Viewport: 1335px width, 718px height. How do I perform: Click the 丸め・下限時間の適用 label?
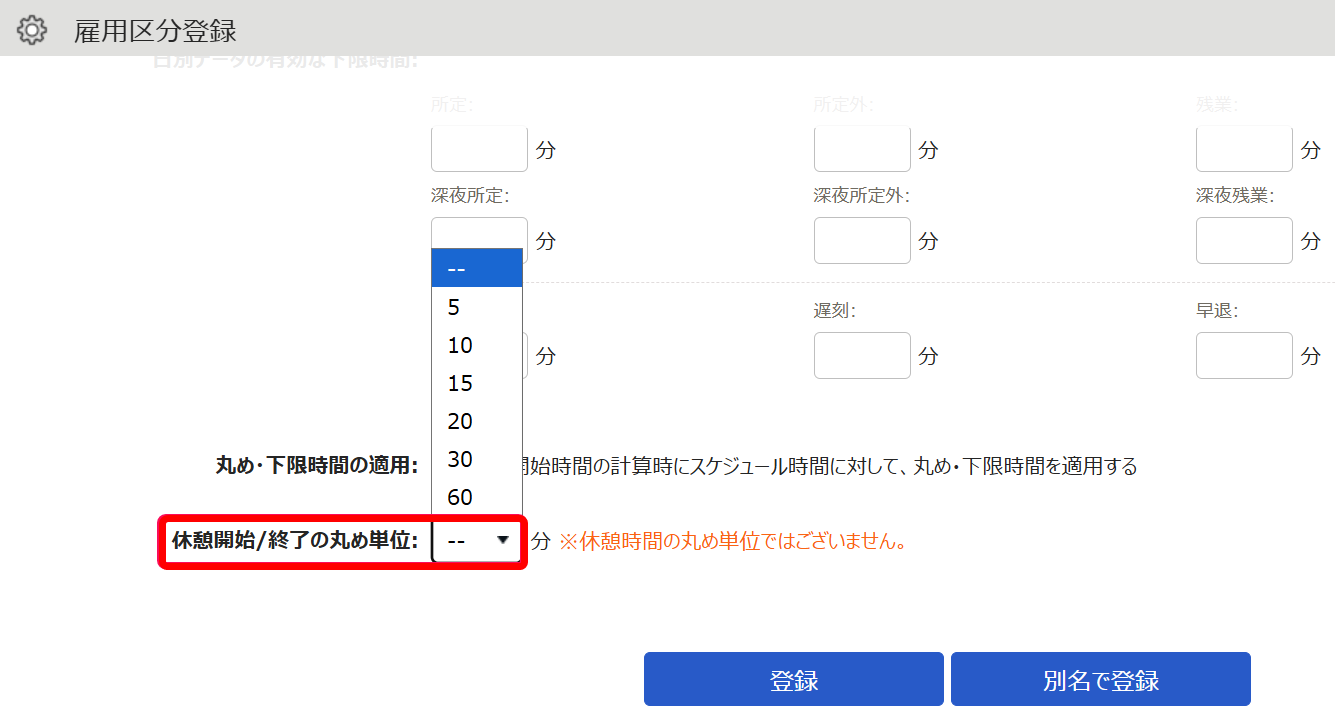click(x=317, y=465)
